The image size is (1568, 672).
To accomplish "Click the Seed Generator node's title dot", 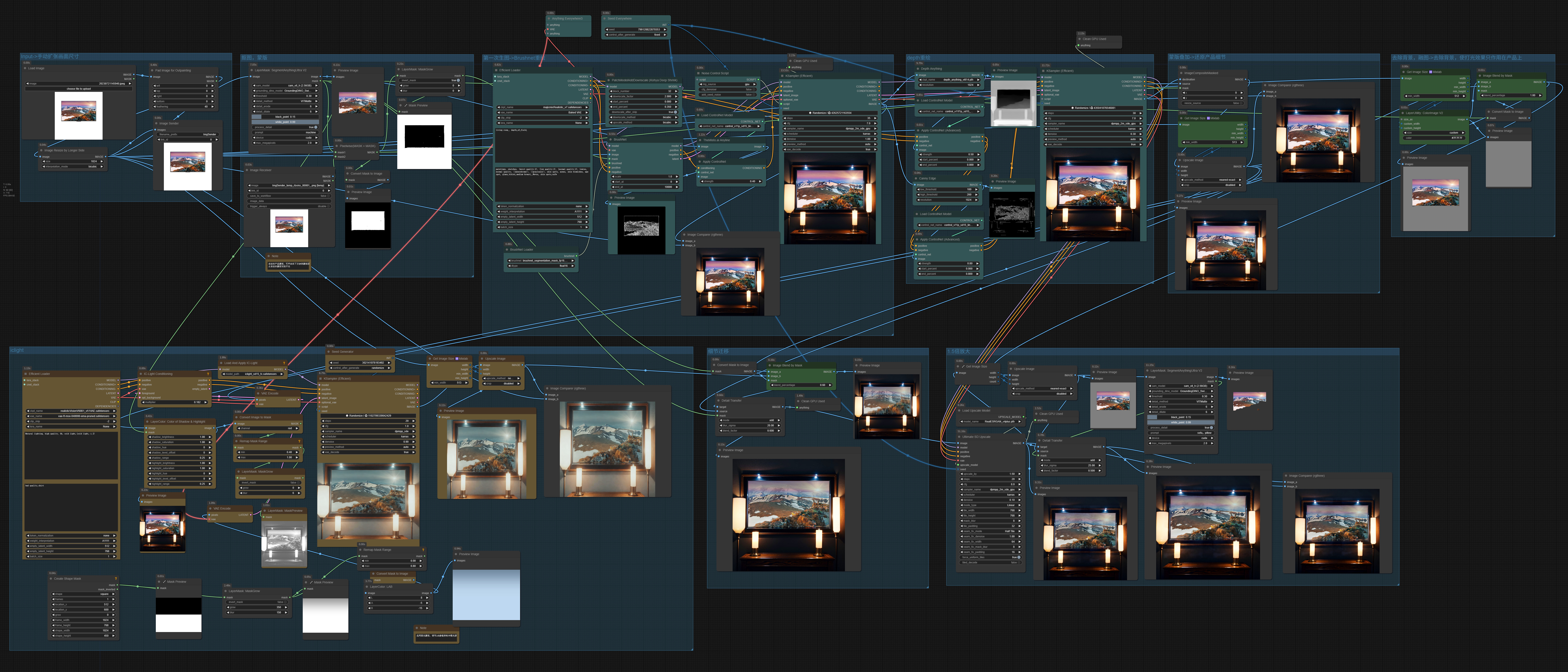I will (329, 351).
